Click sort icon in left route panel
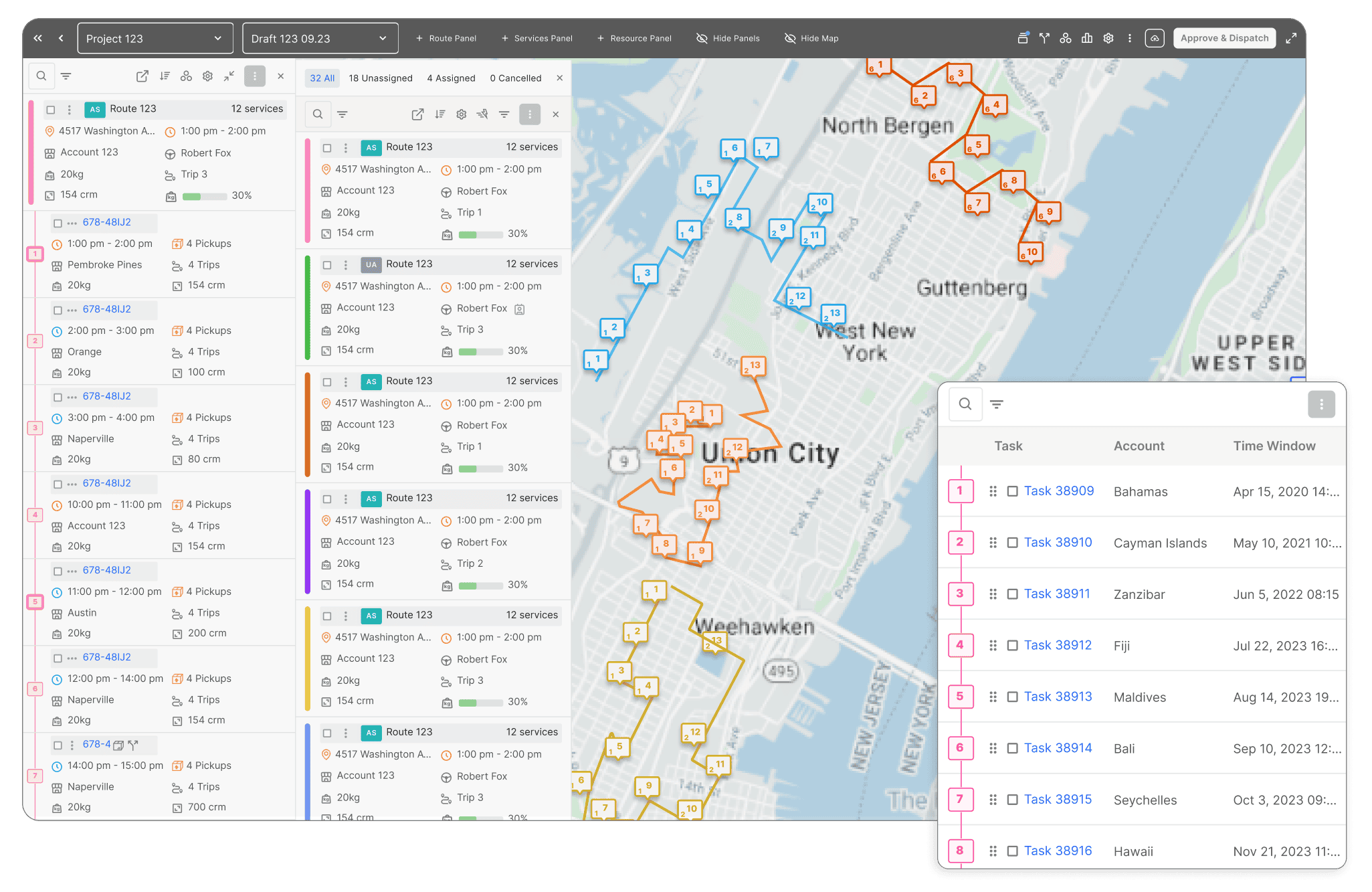1372x892 pixels. point(165,76)
